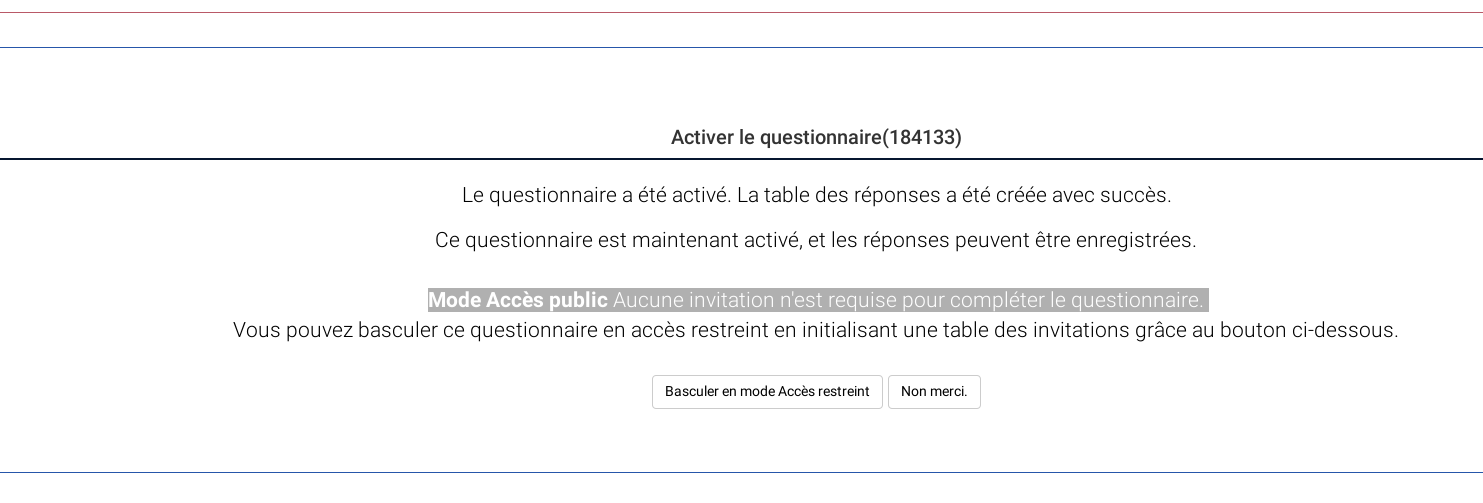The image size is (1483, 503).
Task: Click the sentence "Le questionnaire a été activé."
Action: pyautogui.click(x=596, y=196)
